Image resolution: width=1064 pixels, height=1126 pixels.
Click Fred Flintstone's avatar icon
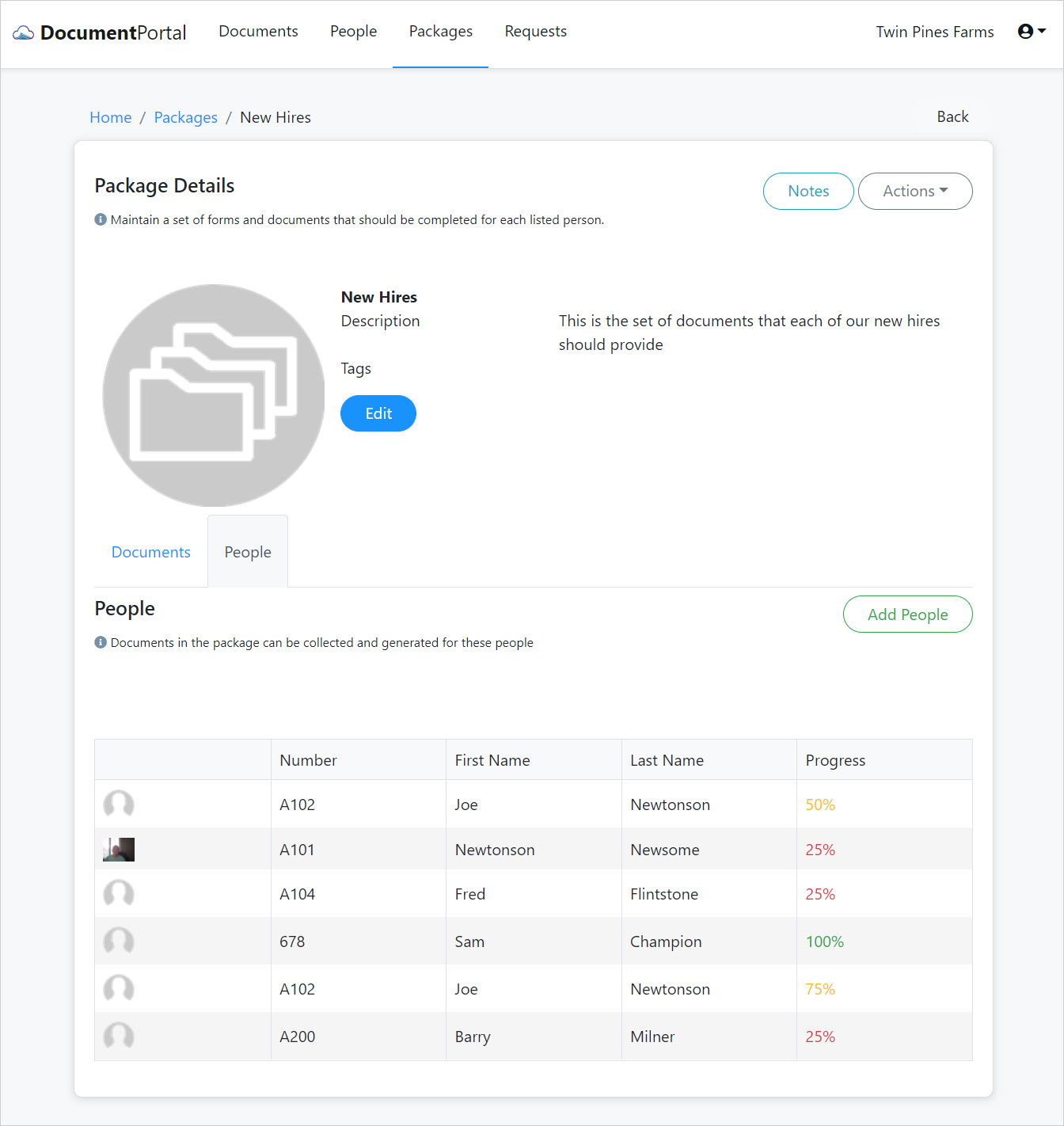click(118, 893)
